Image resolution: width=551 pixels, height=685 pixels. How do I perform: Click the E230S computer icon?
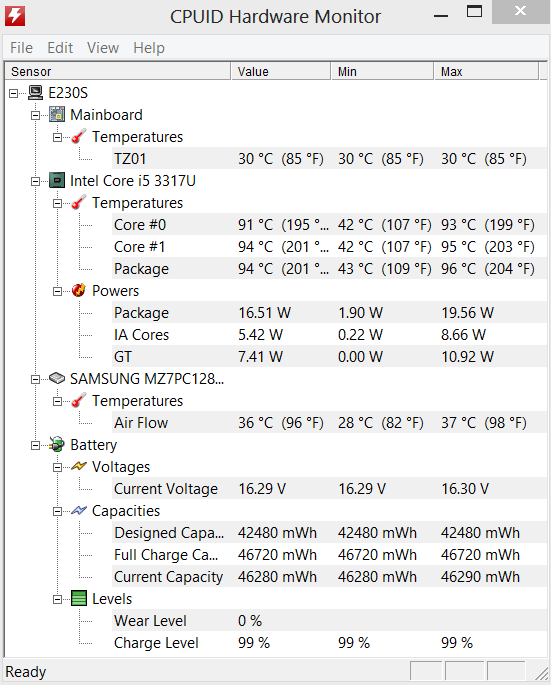coord(35,93)
